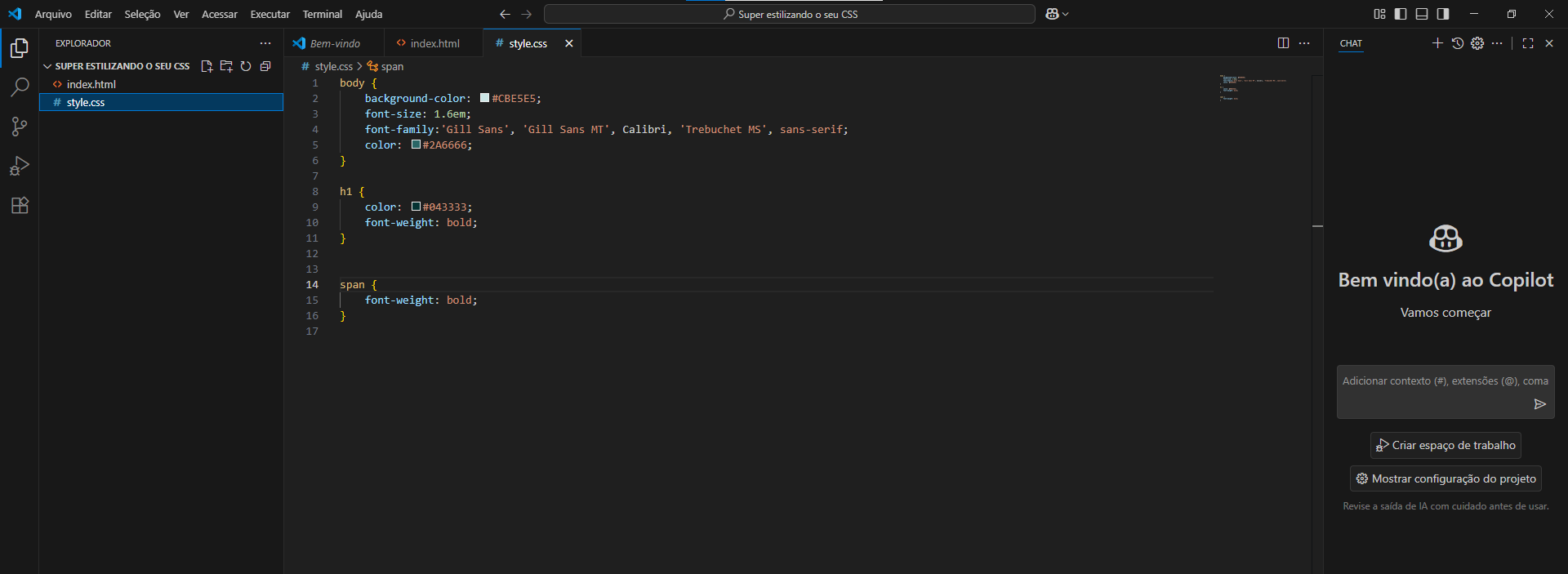1568x574 pixels.
Task: Open the Ver menu
Action: [x=181, y=14]
